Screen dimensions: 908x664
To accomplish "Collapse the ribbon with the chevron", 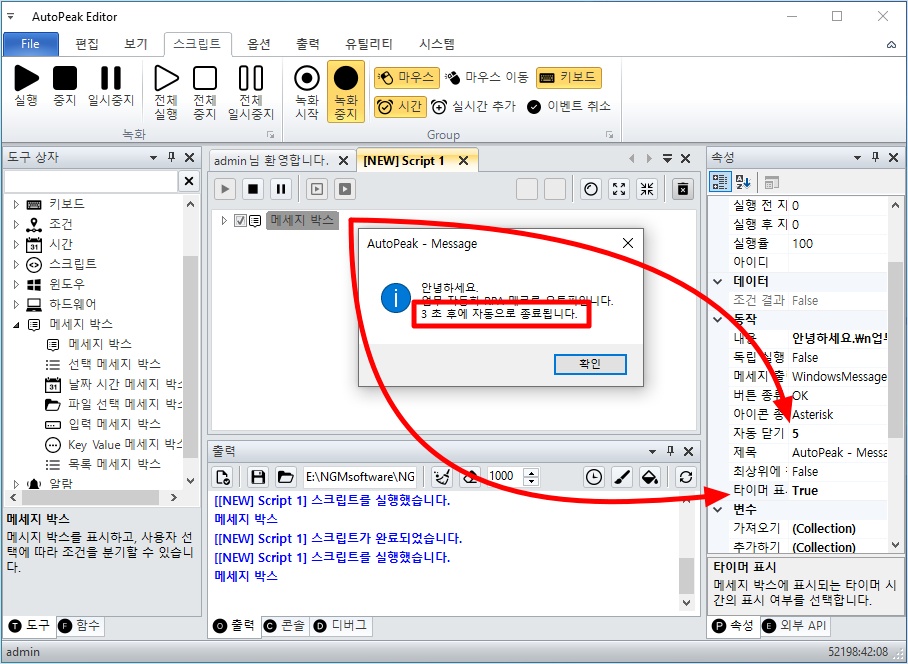I will tap(891, 45).
